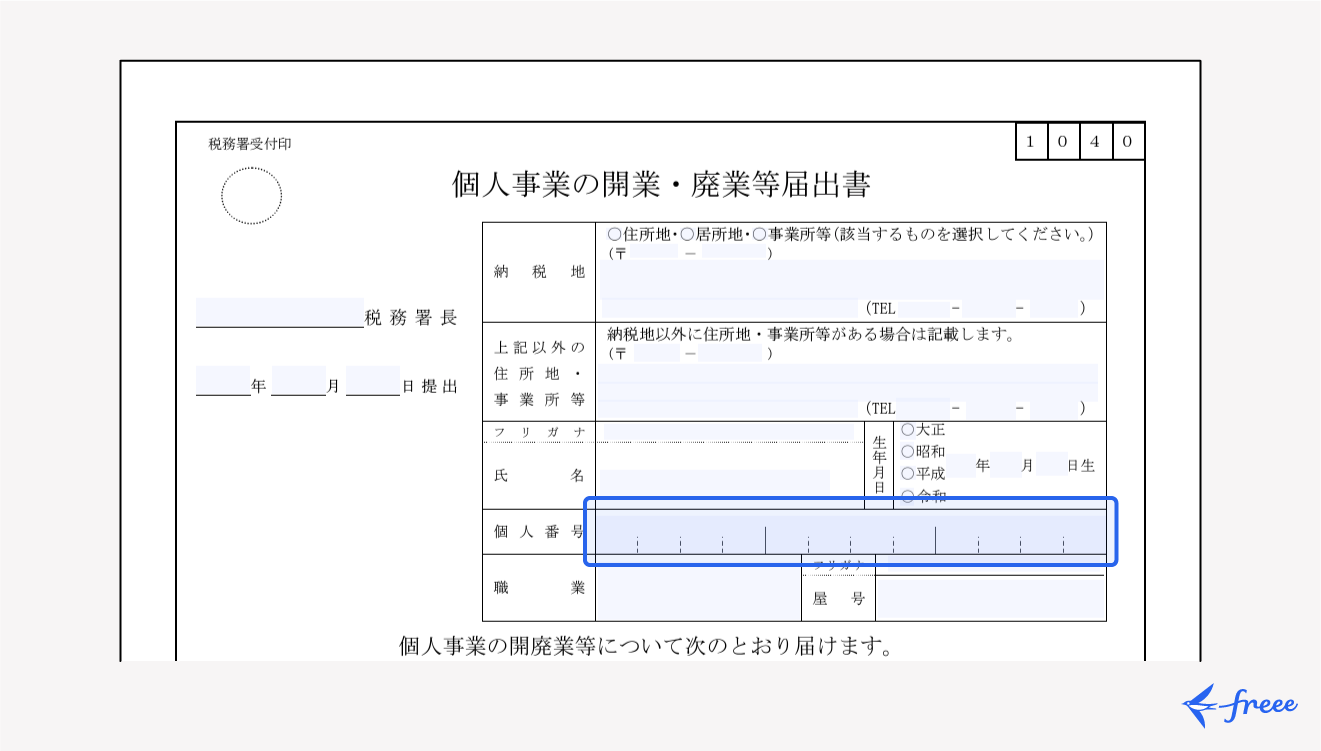The image size is (1321, 751).
Task: Click the 氏名 name input field
Action: (x=714, y=482)
